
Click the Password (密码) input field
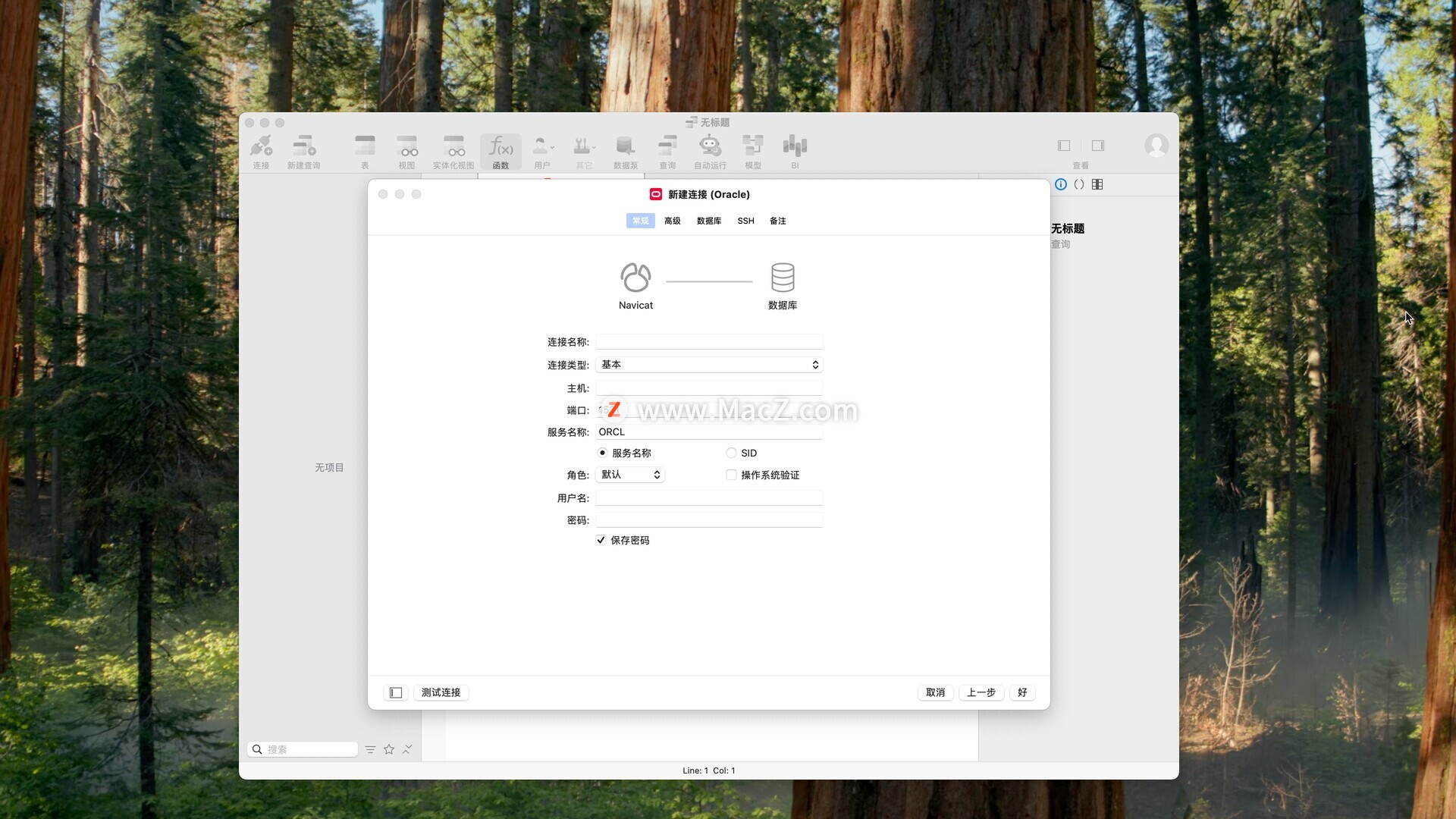(709, 520)
